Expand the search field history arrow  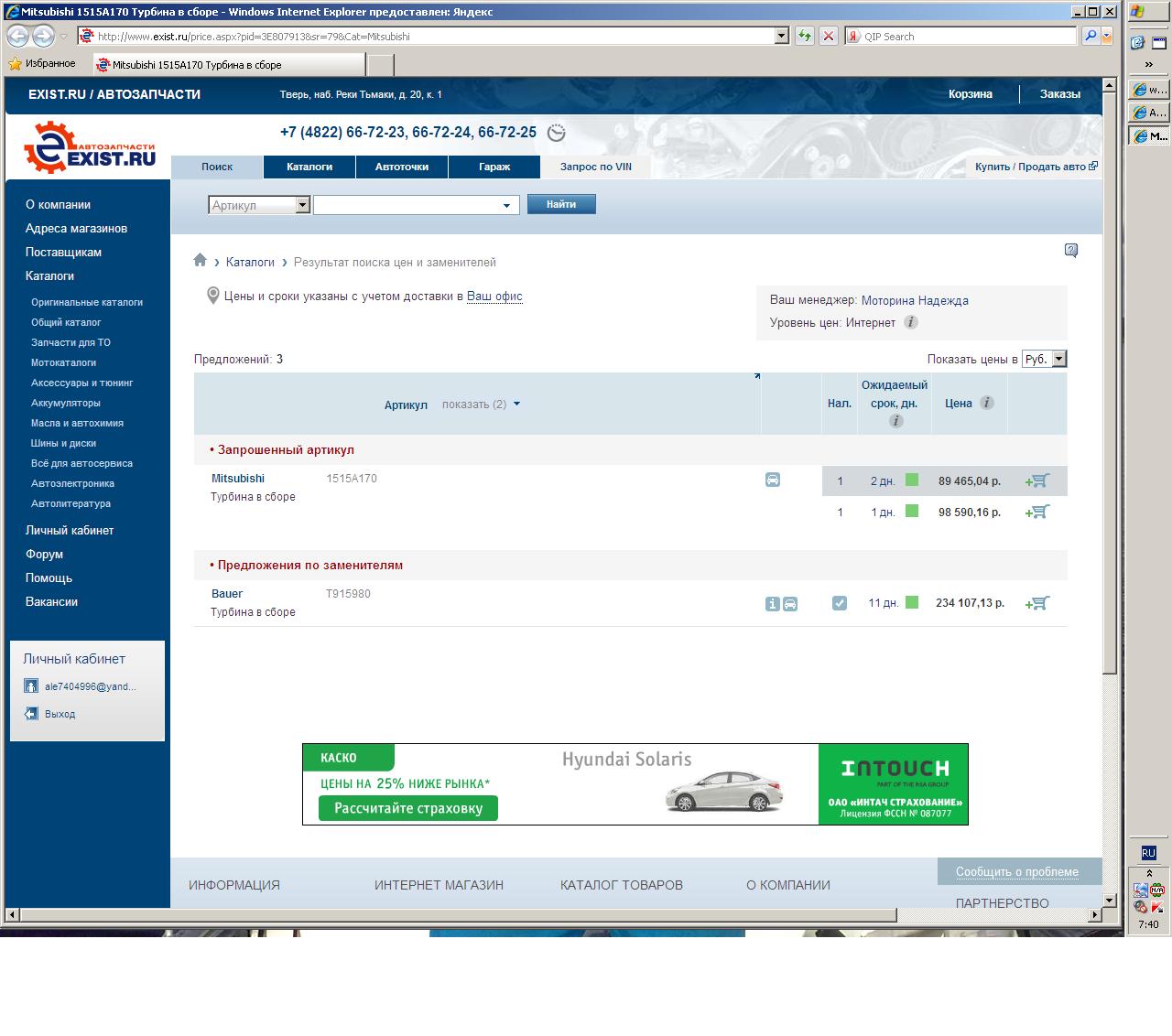(x=506, y=206)
